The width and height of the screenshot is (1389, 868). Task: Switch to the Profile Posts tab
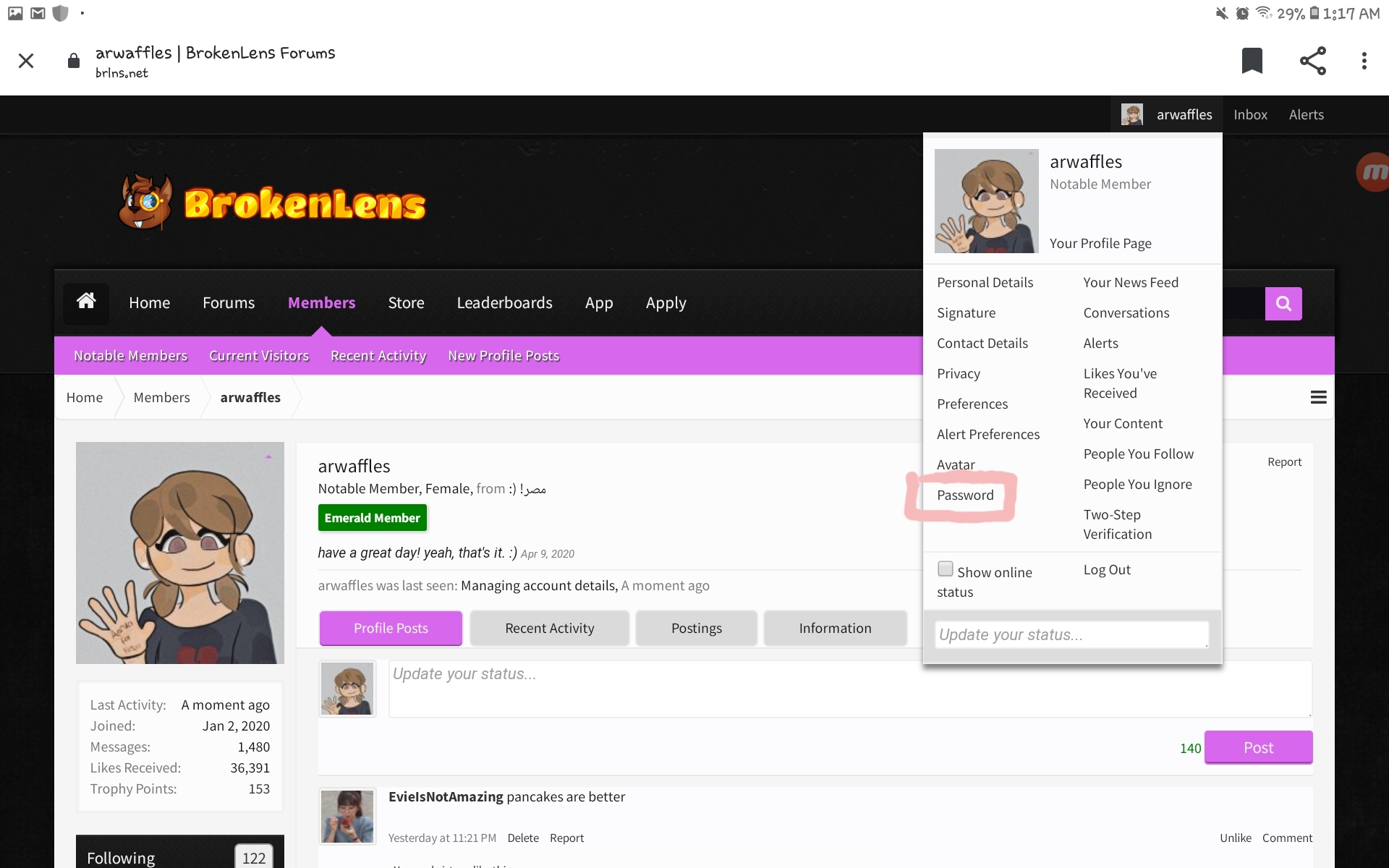[x=391, y=628]
